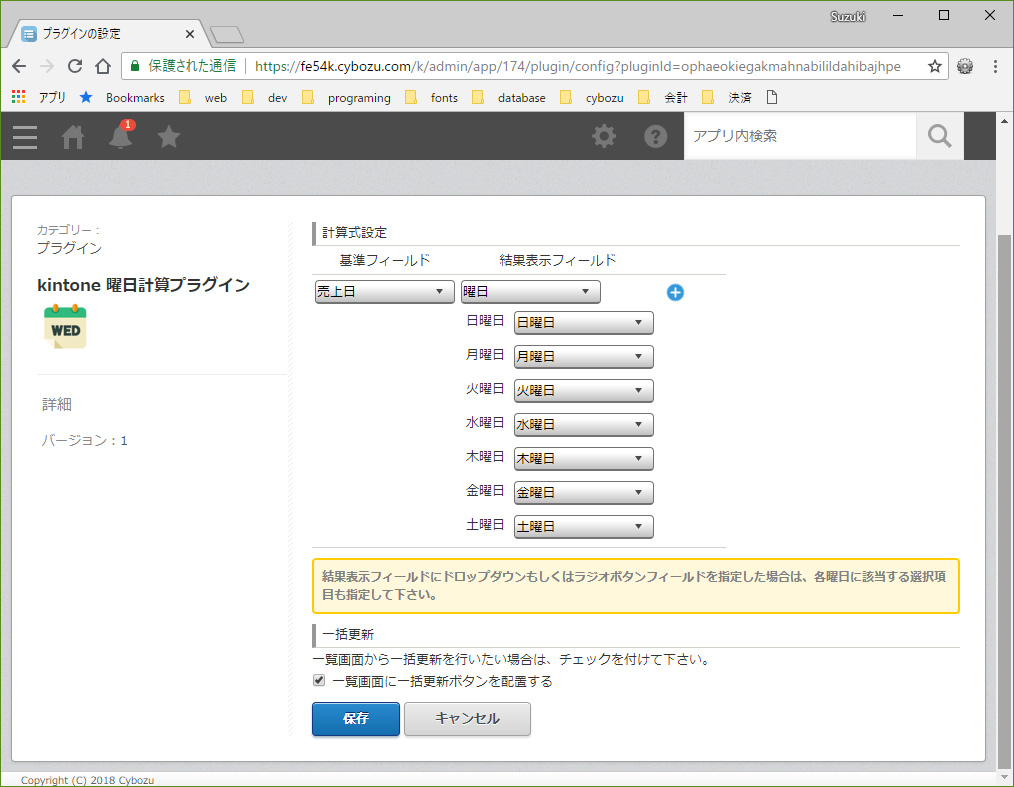Expand the 日曜日 option dropdown

tap(583, 323)
